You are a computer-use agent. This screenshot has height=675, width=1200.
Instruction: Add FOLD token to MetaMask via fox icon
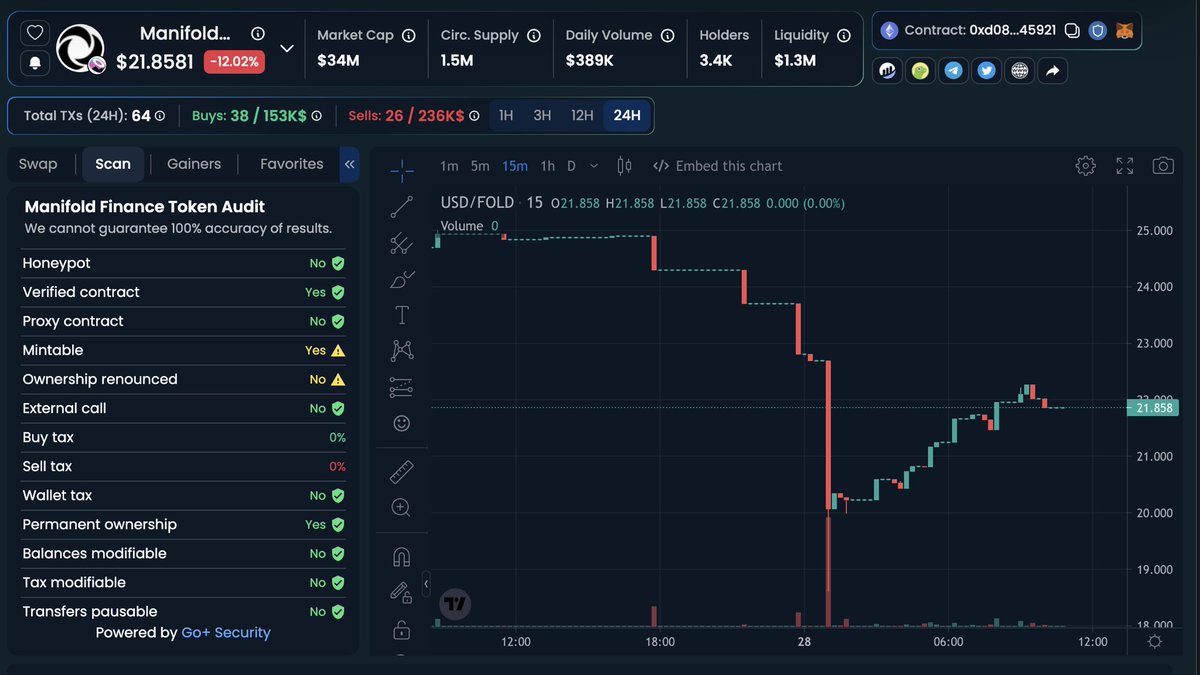click(x=1123, y=31)
